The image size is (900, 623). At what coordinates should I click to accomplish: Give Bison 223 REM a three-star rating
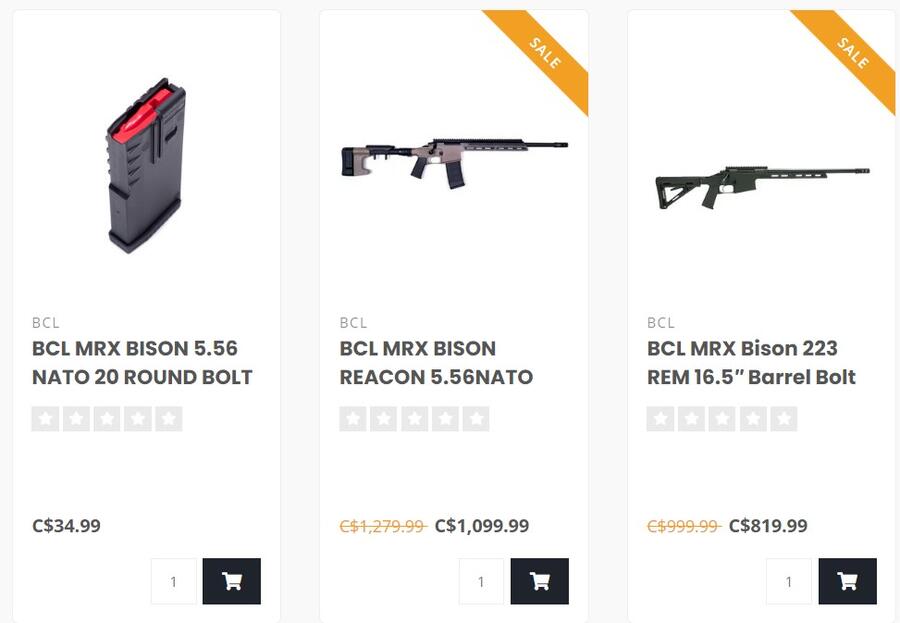pos(722,419)
